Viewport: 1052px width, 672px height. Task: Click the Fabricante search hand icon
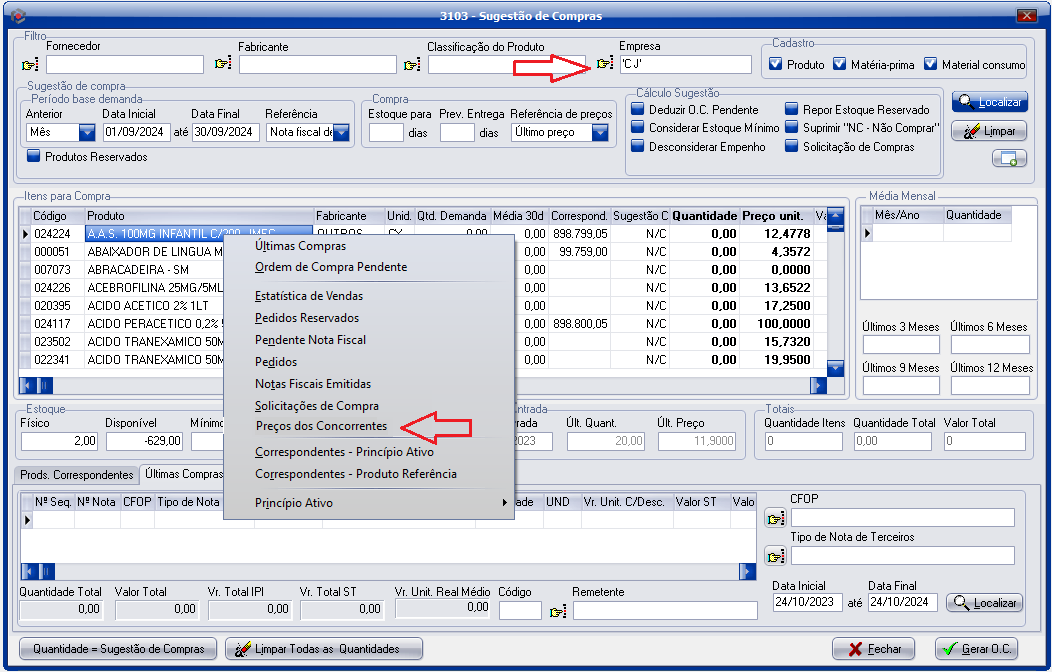pos(222,65)
